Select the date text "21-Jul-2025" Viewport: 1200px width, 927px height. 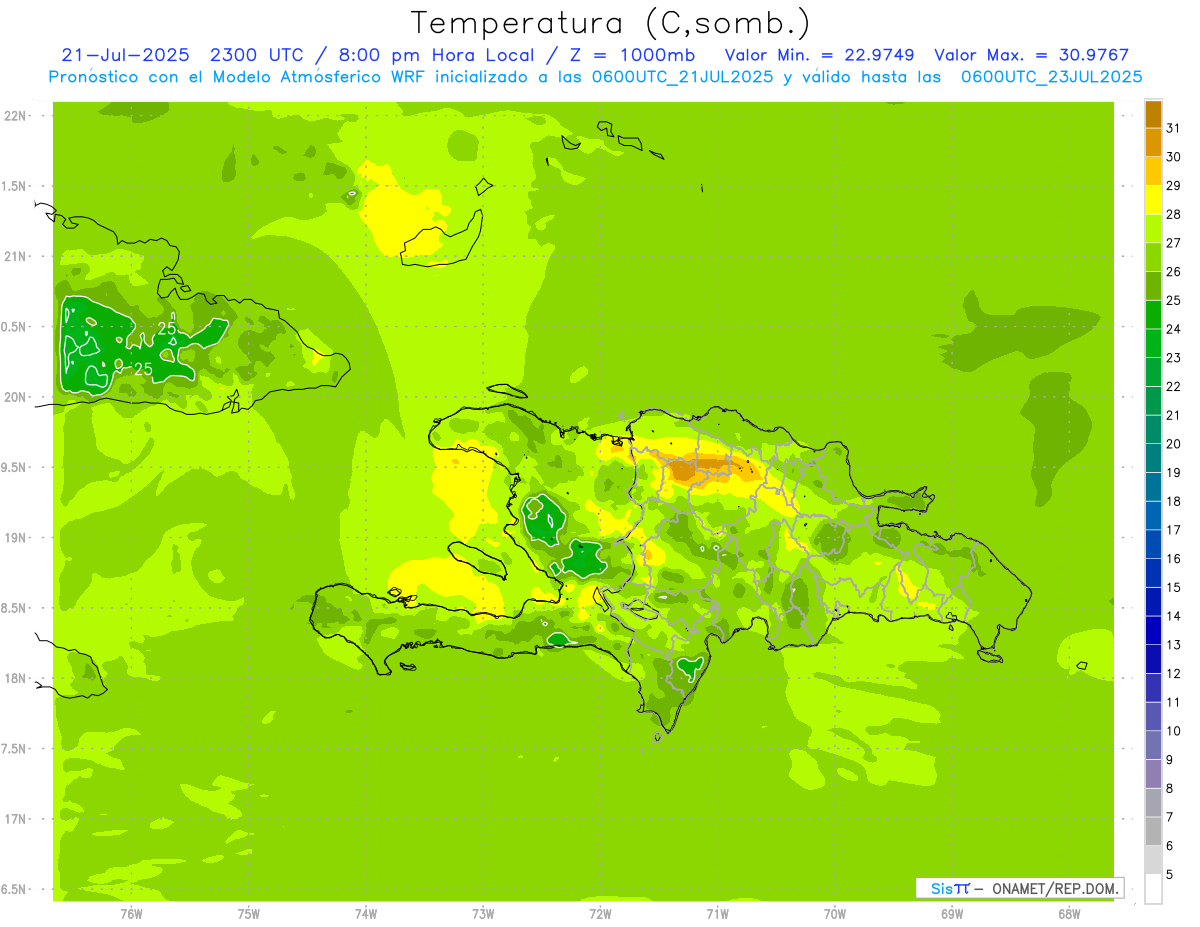click(x=125, y=55)
